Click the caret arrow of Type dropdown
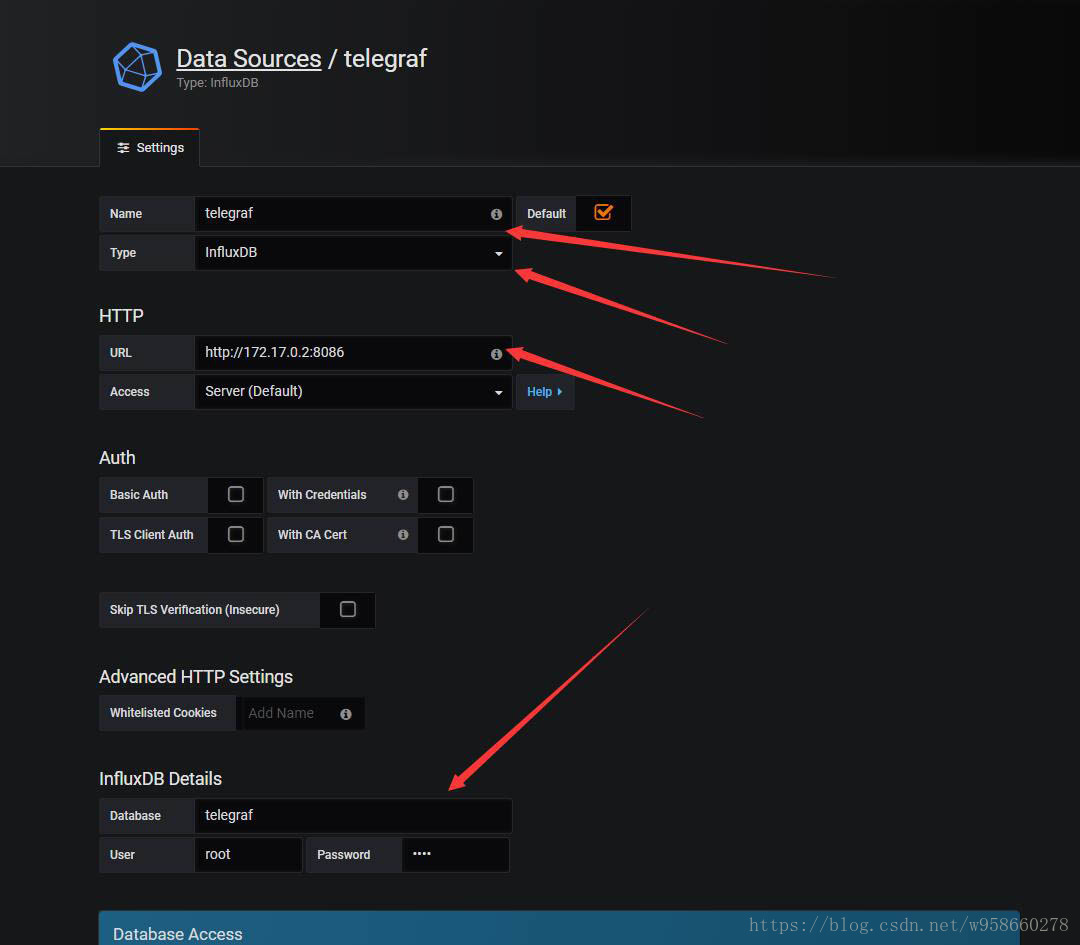The width and height of the screenshot is (1080, 945). pyautogui.click(x=499, y=253)
